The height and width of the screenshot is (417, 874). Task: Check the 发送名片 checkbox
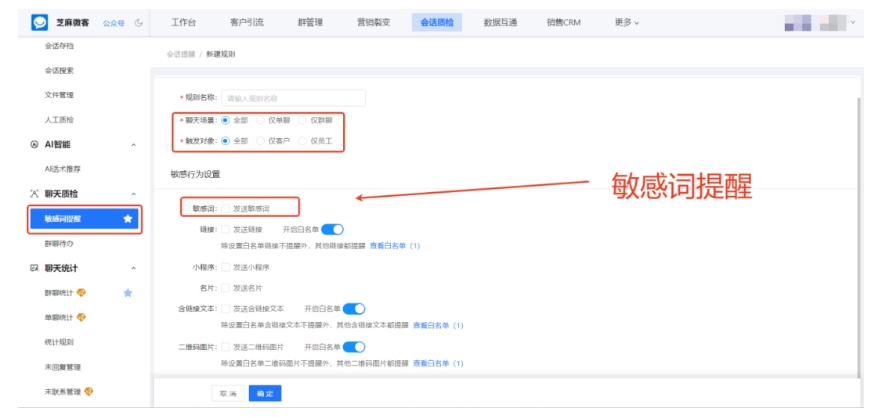tap(225, 288)
